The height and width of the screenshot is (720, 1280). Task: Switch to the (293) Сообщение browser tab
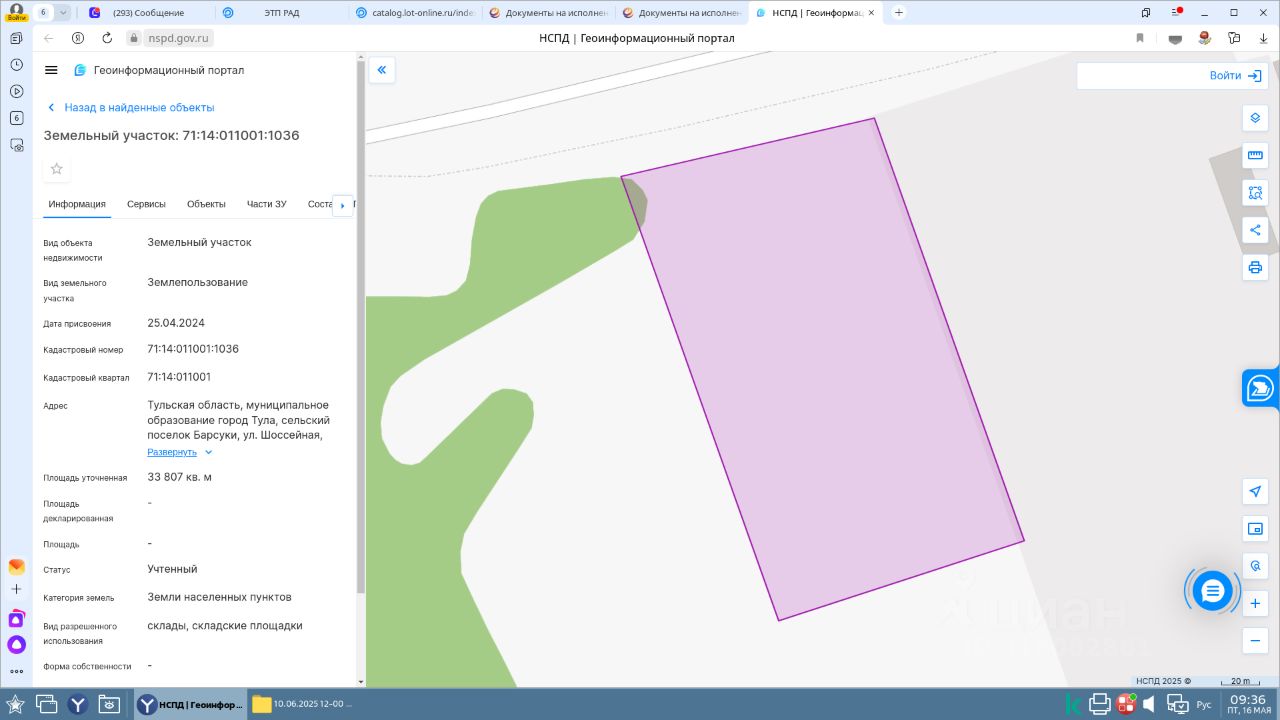[147, 12]
